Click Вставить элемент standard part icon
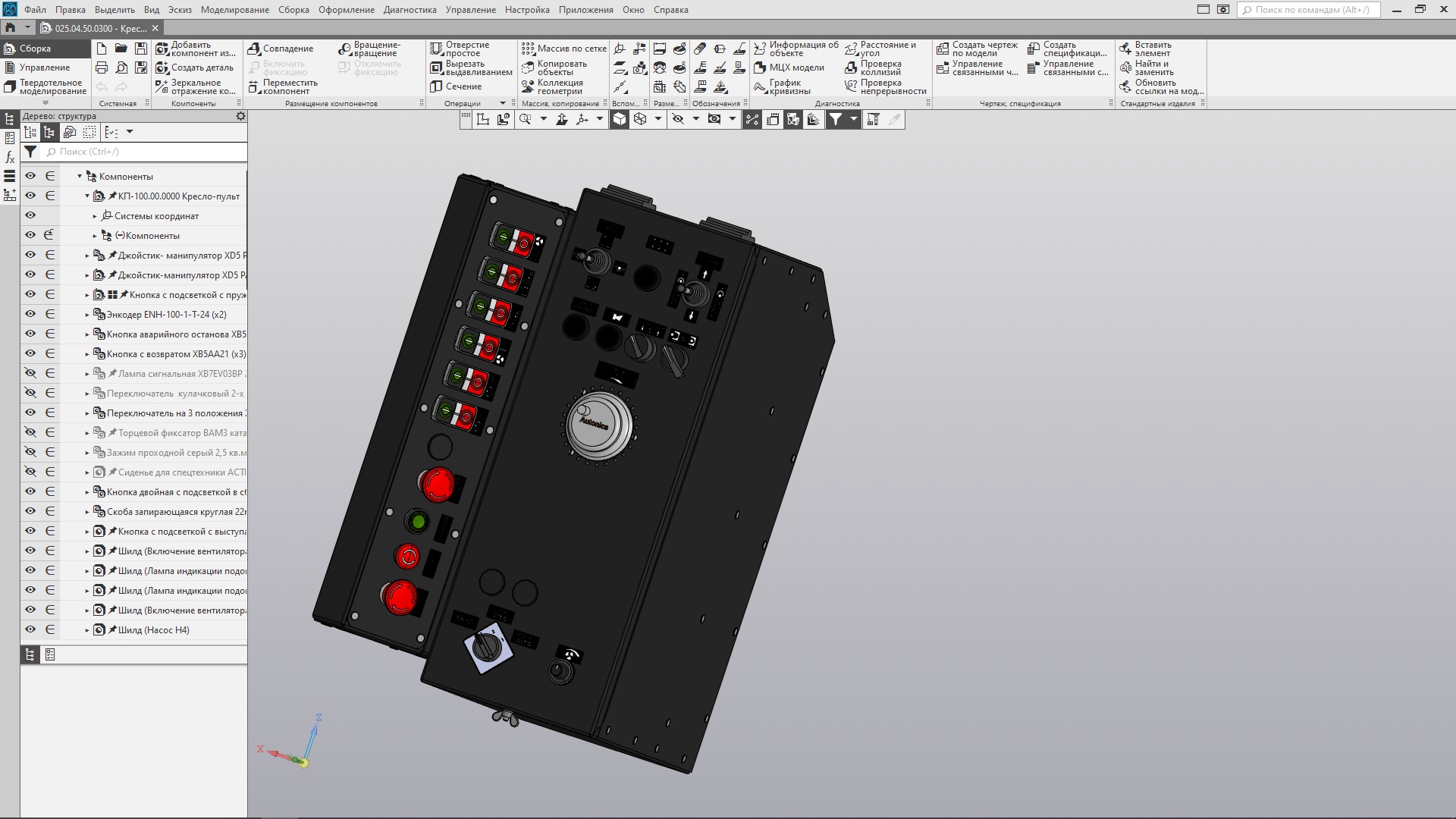 1125,49
